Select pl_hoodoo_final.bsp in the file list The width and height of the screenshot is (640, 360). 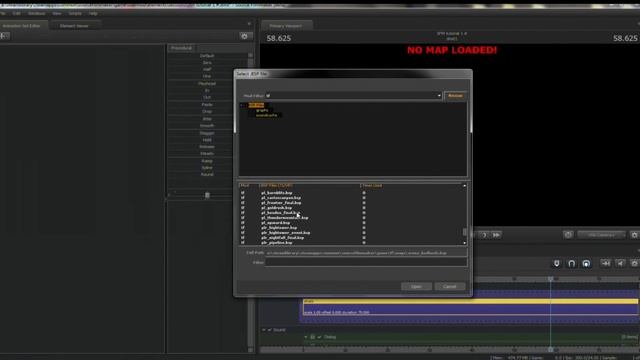tap(280, 213)
